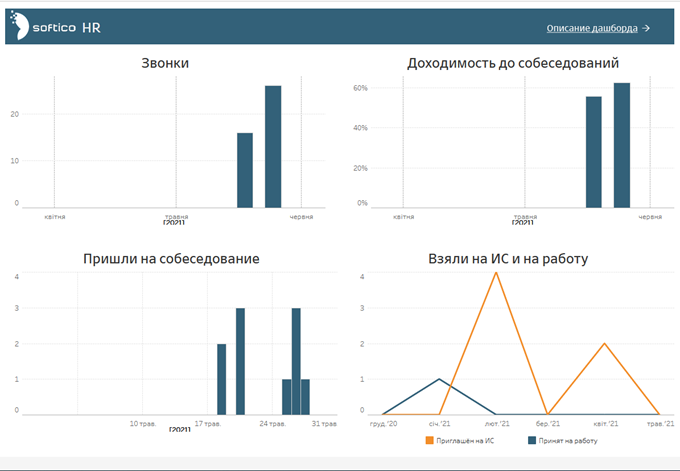
Task: Click the orange Приглашён на ИС legend swatch
Action: (x=430, y=439)
